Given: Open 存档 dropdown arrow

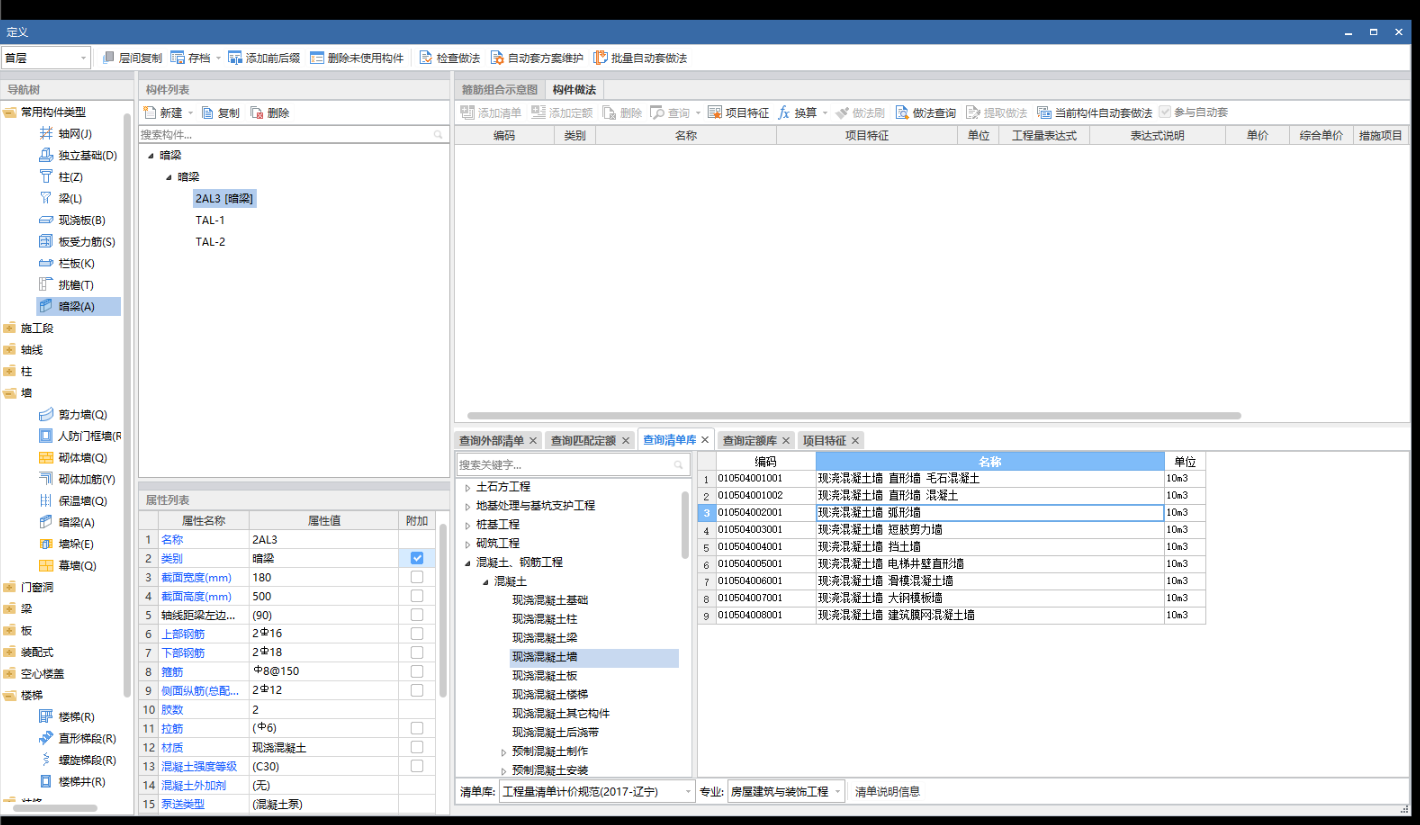Looking at the screenshot, I should [218, 58].
